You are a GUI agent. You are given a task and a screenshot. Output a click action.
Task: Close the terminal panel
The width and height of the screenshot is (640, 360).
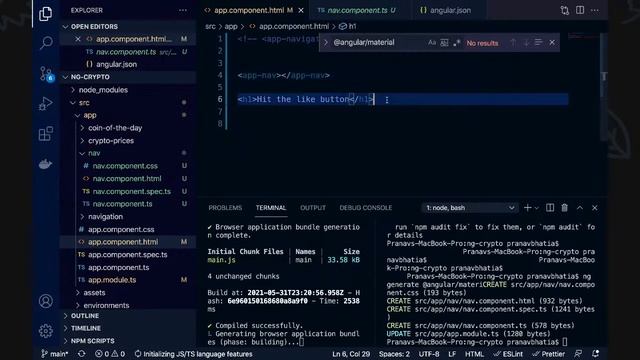point(595,208)
